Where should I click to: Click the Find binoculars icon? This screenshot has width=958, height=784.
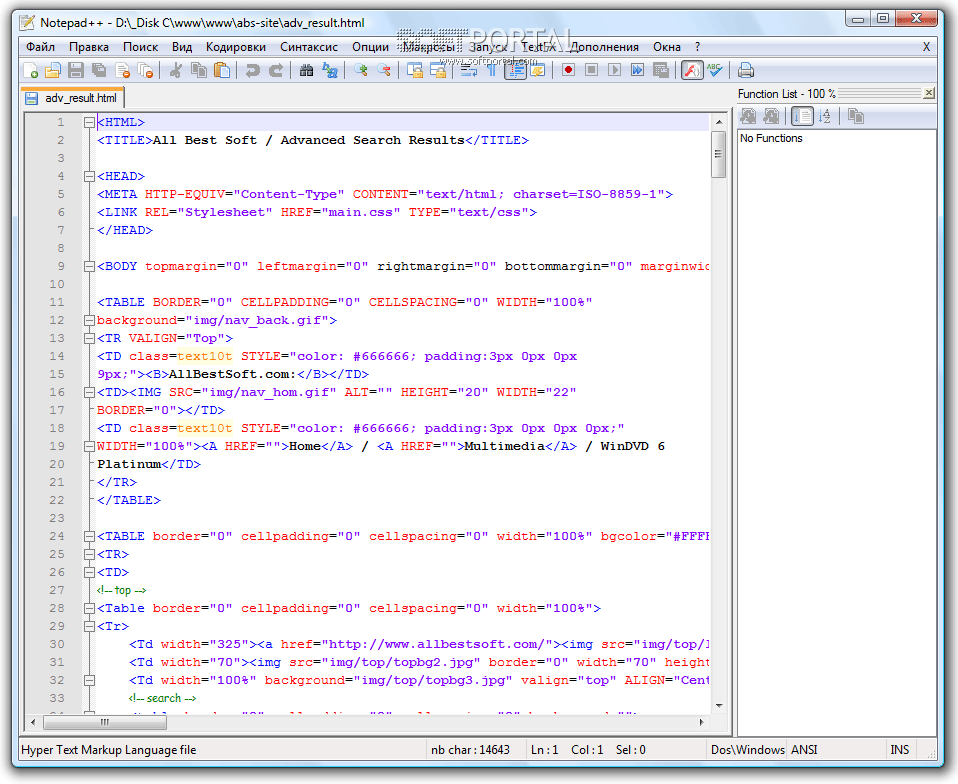coord(306,70)
